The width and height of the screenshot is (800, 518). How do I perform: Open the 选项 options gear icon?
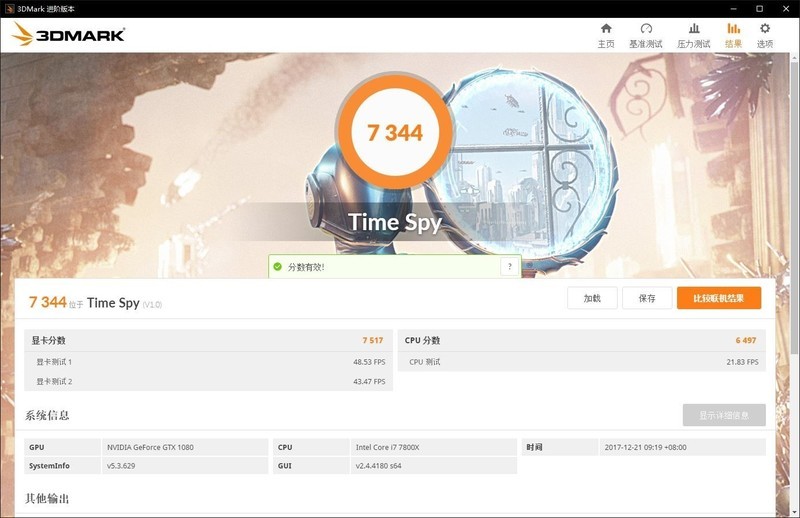click(765, 29)
